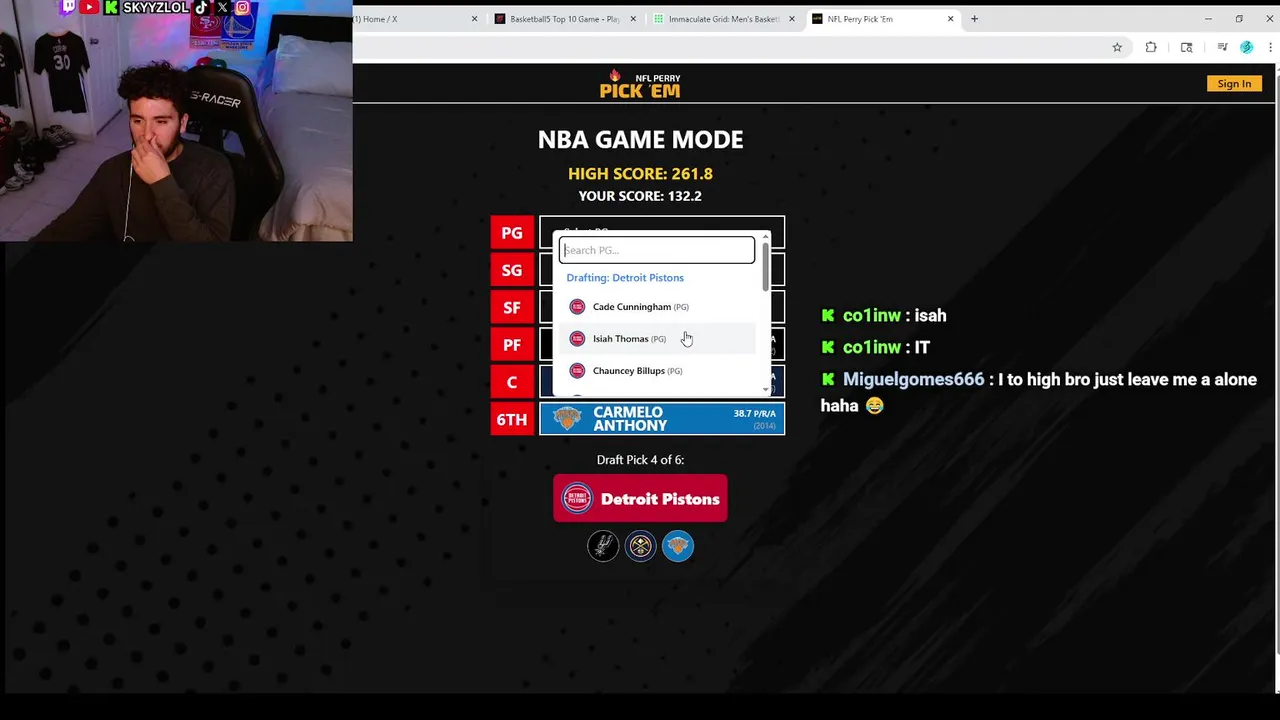This screenshot has width=1280, height=720.
Task: Click the Carmelo Anthony roster slot
Action: 662,419
